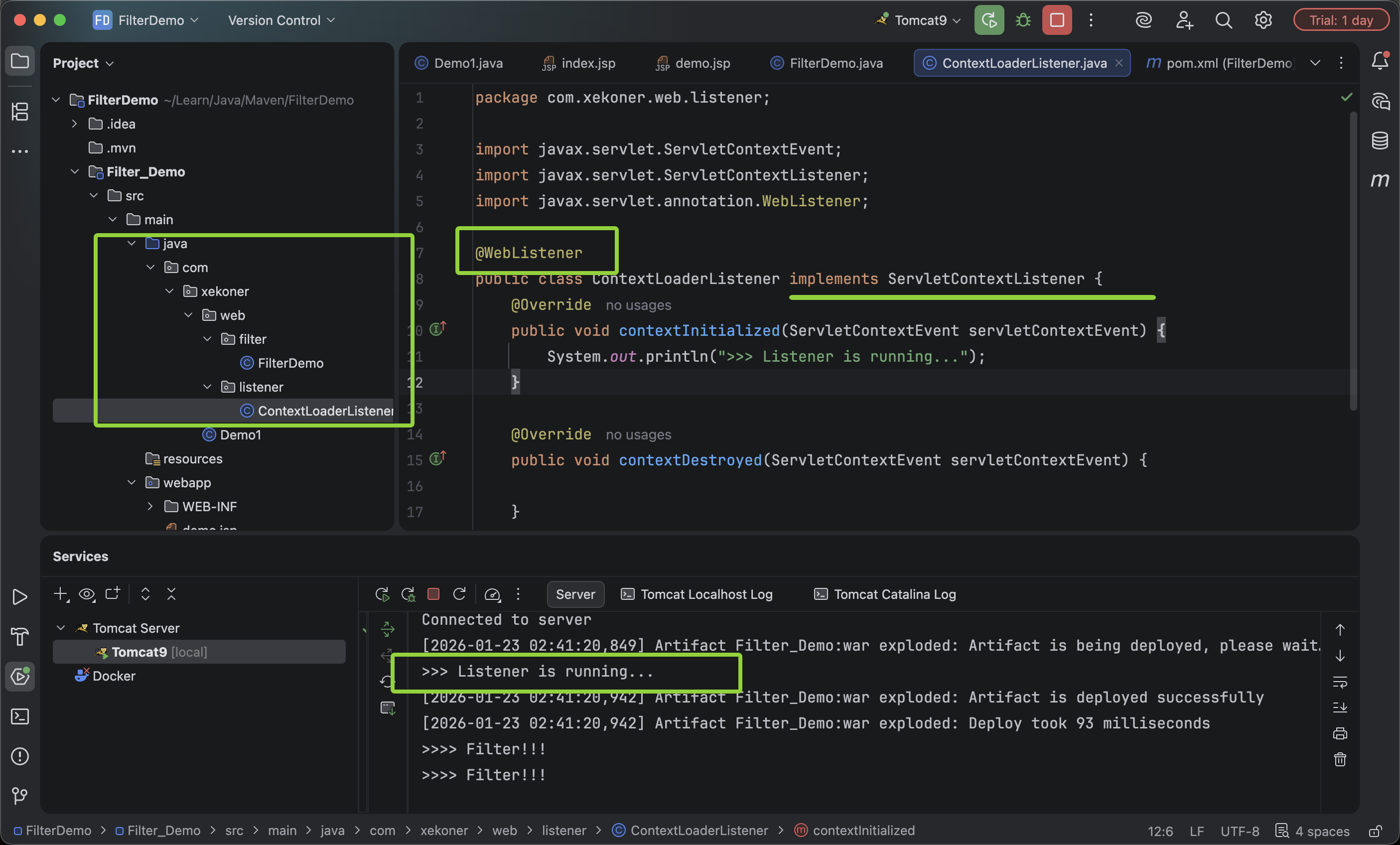Open the Terminal tool window icon
The image size is (1400, 845).
pos(20,716)
